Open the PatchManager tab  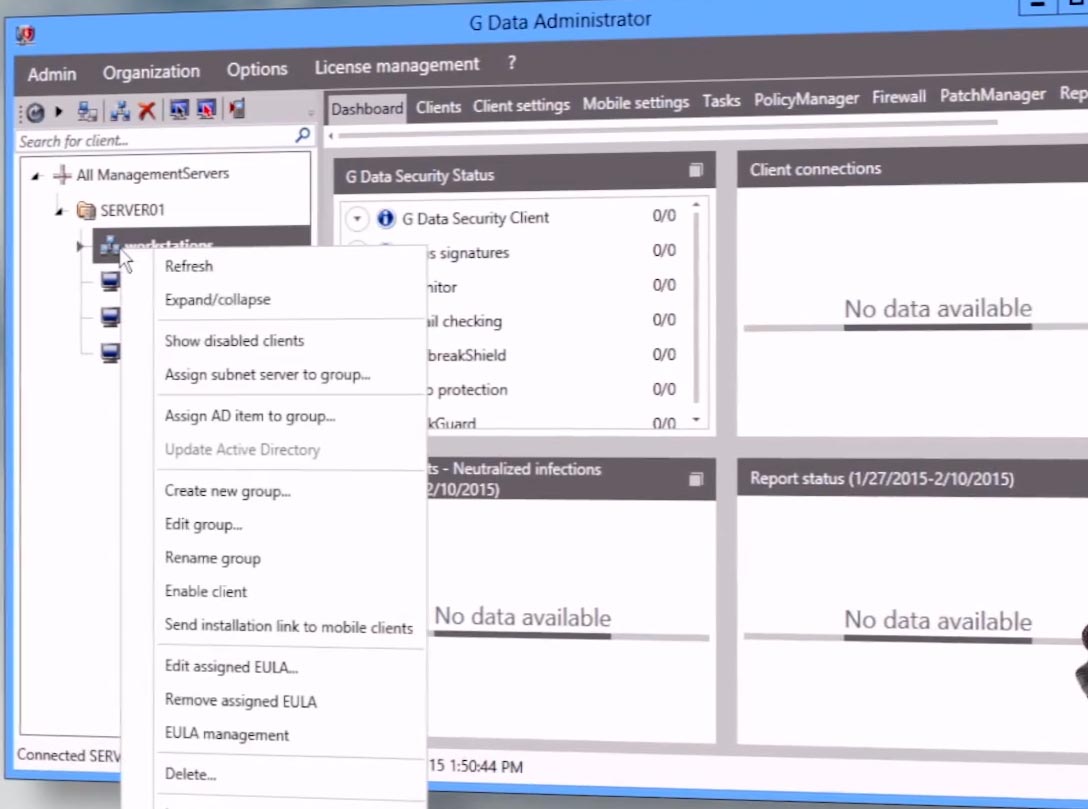[x=992, y=94]
